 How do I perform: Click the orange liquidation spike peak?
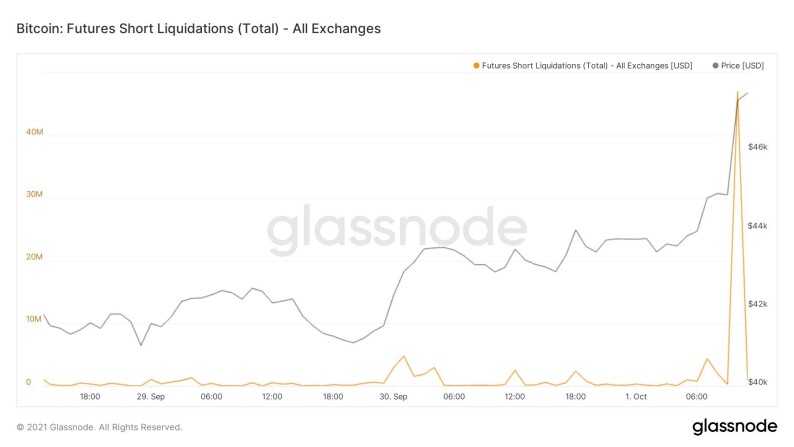point(737,93)
